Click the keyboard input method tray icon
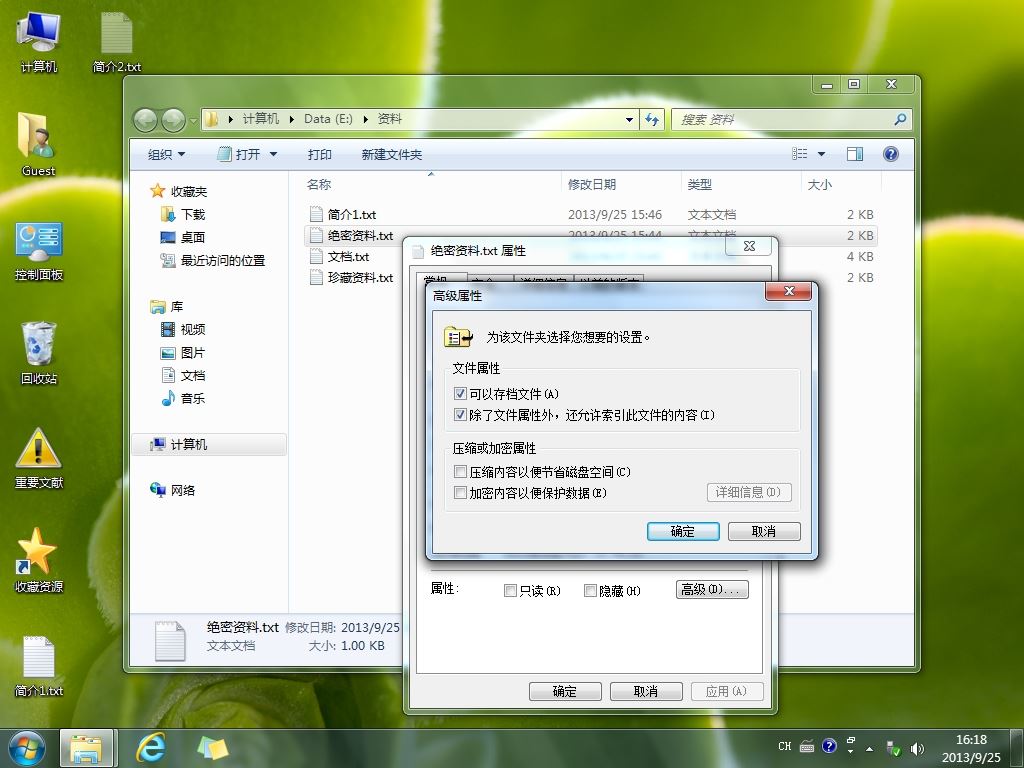The width and height of the screenshot is (1024, 768). pos(807,746)
